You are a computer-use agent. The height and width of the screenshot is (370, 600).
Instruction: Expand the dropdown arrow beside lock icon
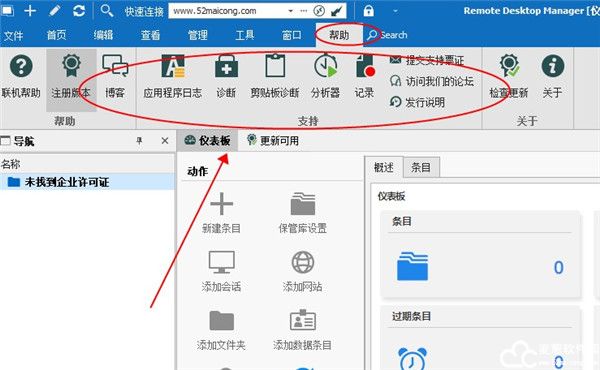click(x=395, y=11)
